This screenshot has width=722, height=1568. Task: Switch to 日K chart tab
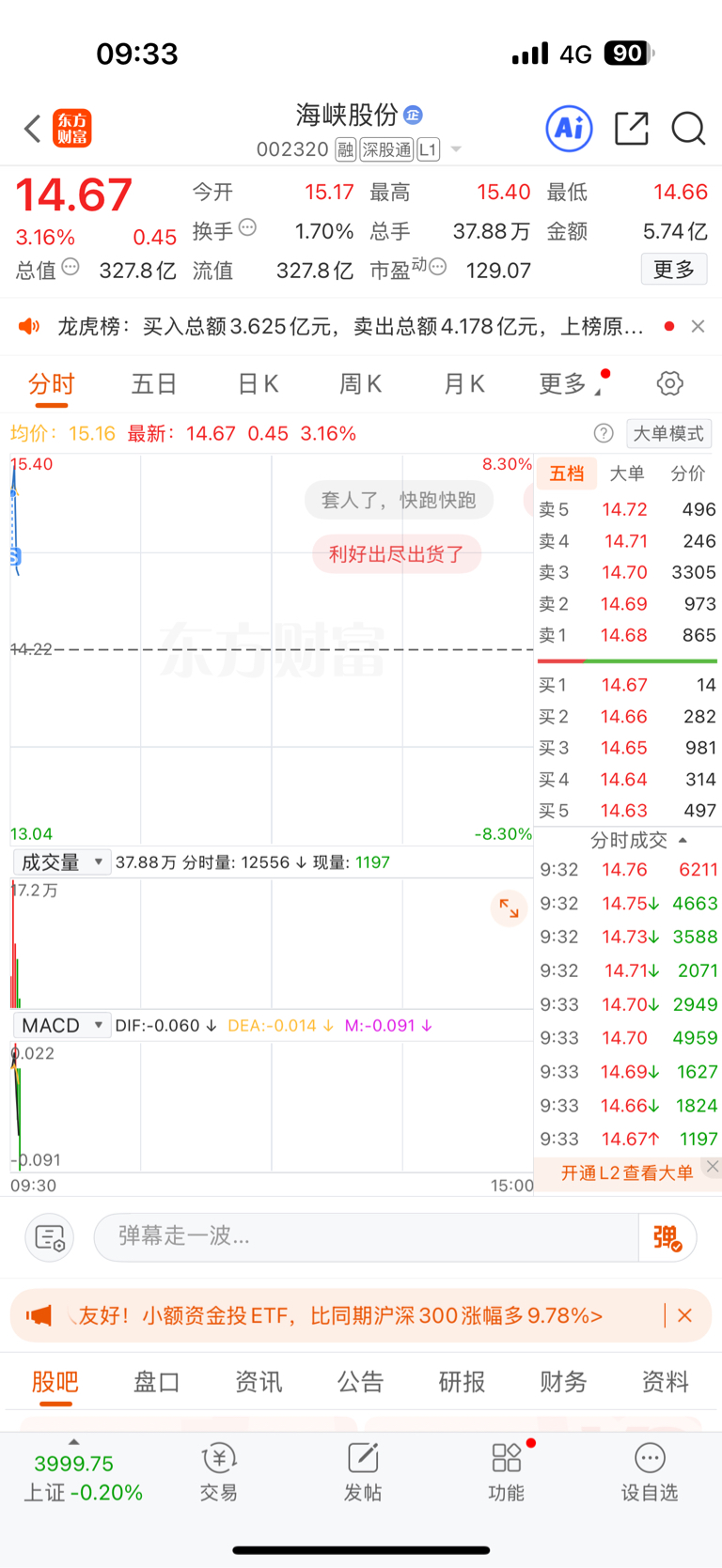(258, 384)
